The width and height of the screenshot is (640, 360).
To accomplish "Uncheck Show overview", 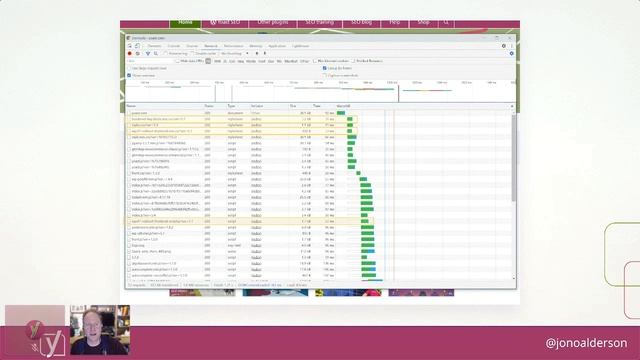I will pyautogui.click(x=129, y=76).
